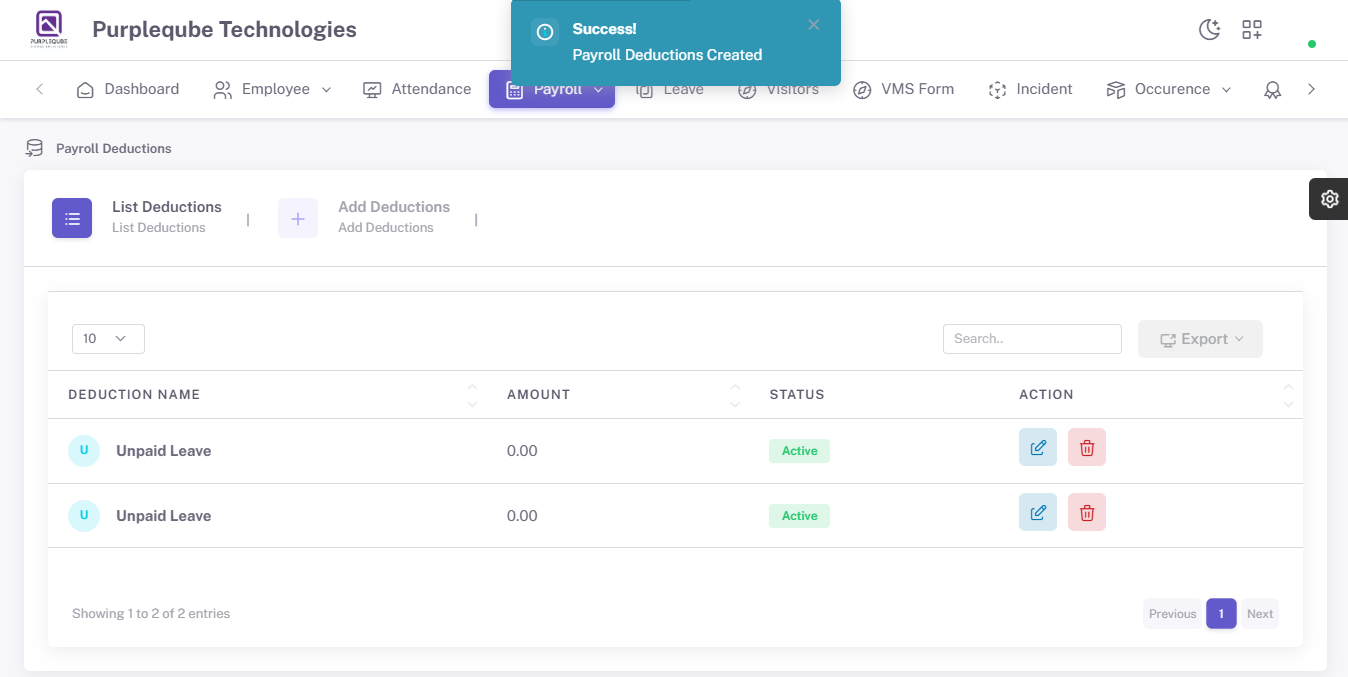This screenshot has height=677, width=1348.
Task: Click second row Unpaid Leave name
Action: pyautogui.click(x=163, y=516)
